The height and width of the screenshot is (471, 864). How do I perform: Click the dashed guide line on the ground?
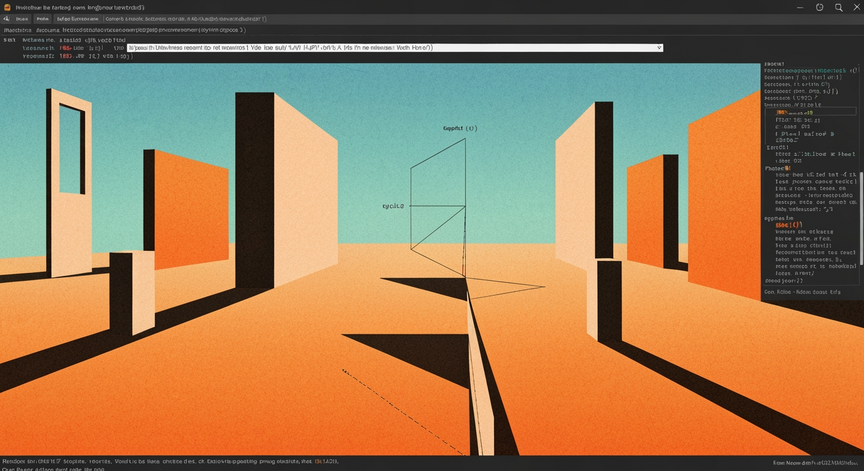(x=403, y=412)
